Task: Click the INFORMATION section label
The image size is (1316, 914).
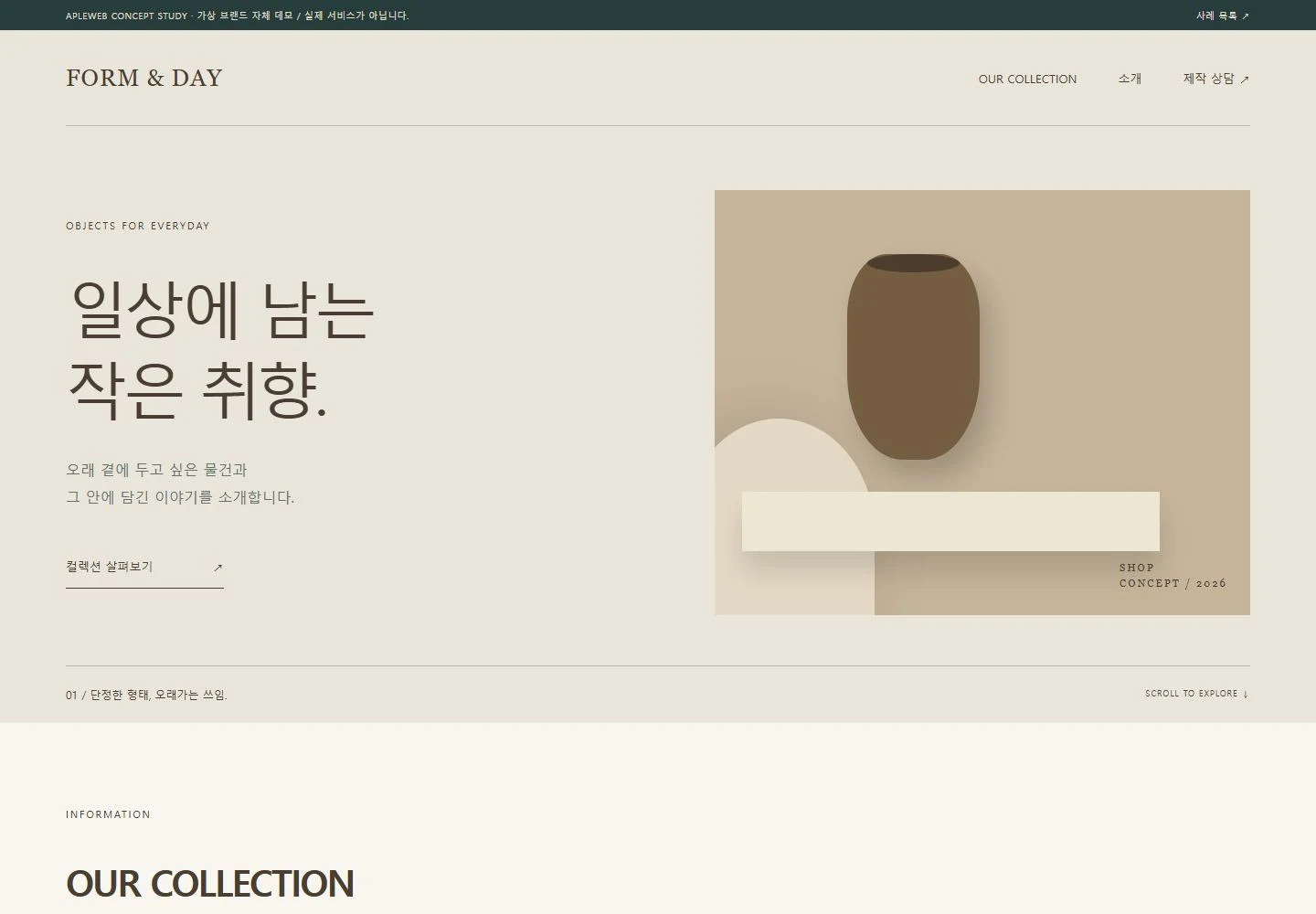Action: 108,814
